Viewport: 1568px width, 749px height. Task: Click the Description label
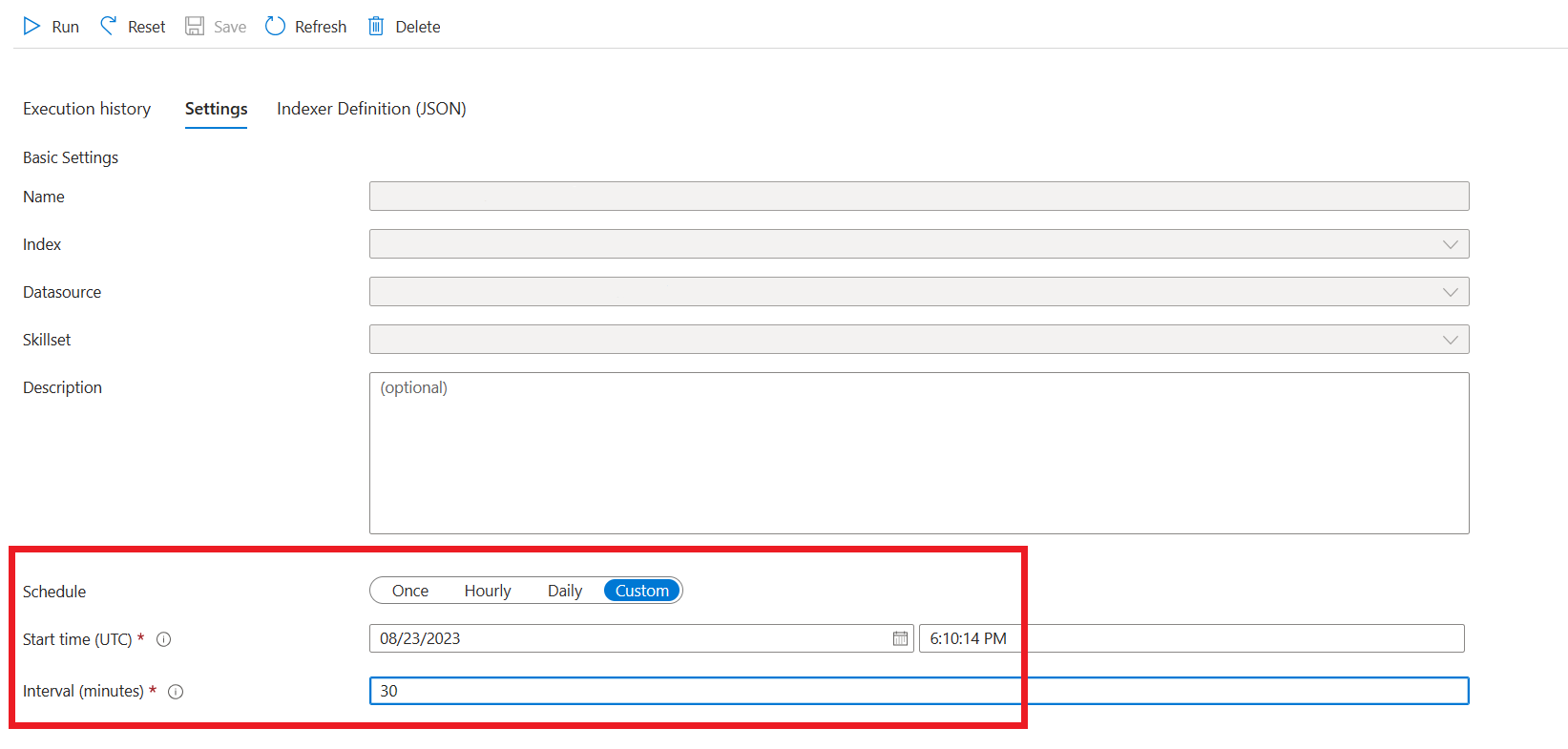pos(62,387)
